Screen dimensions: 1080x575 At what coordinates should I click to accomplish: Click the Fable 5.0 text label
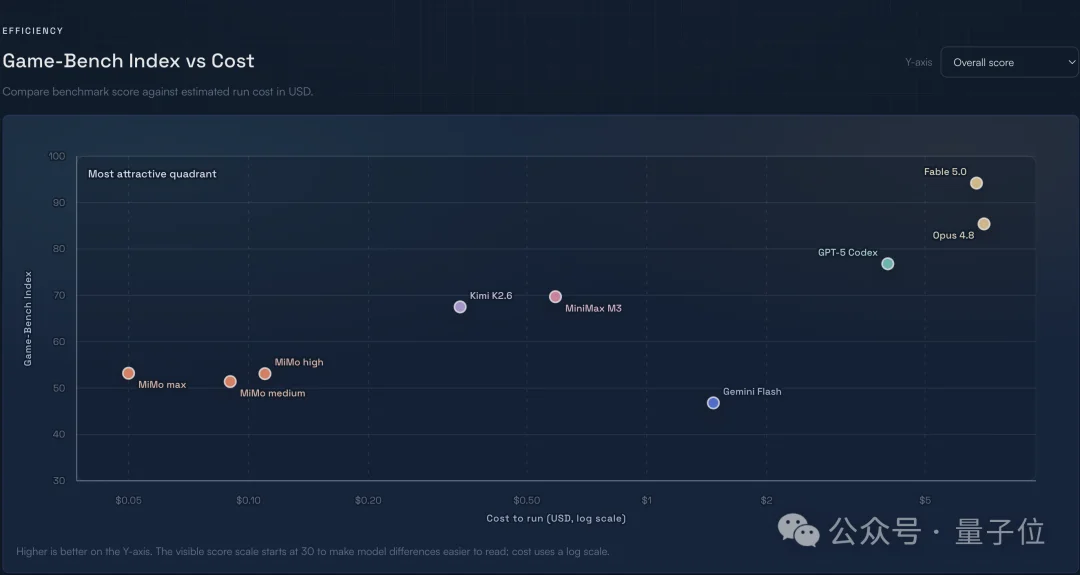[x=945, y=171]
